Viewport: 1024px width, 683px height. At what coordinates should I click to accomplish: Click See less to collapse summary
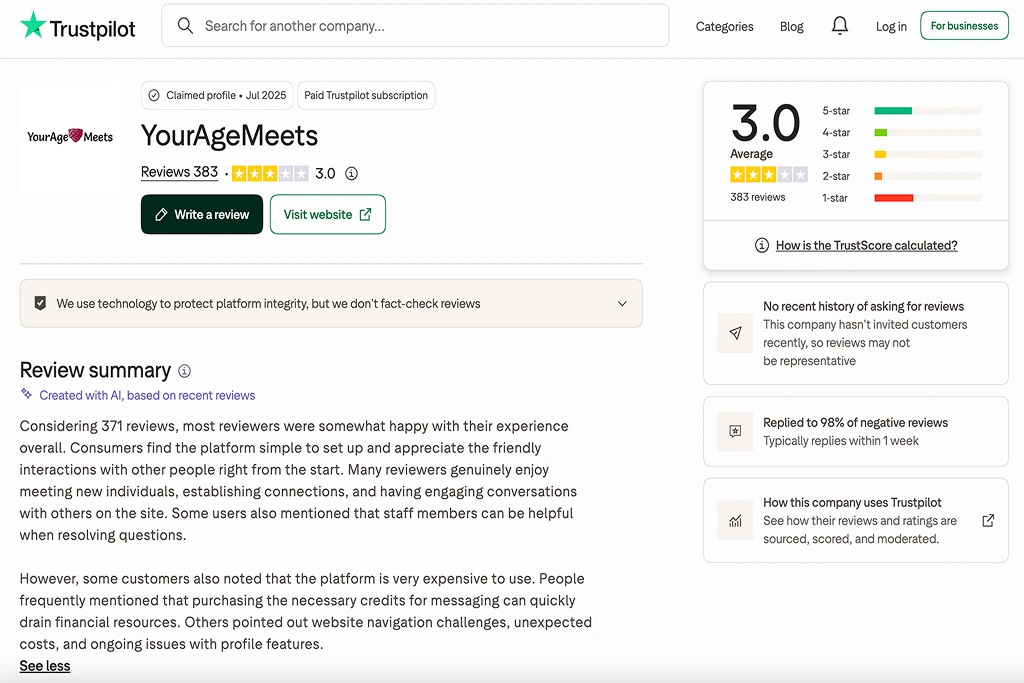click(44, 666)
